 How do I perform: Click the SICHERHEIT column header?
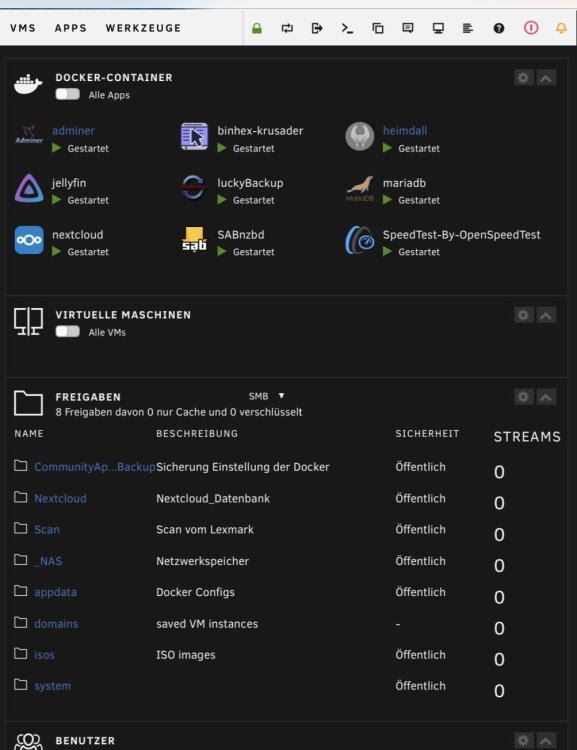point(427,433)
